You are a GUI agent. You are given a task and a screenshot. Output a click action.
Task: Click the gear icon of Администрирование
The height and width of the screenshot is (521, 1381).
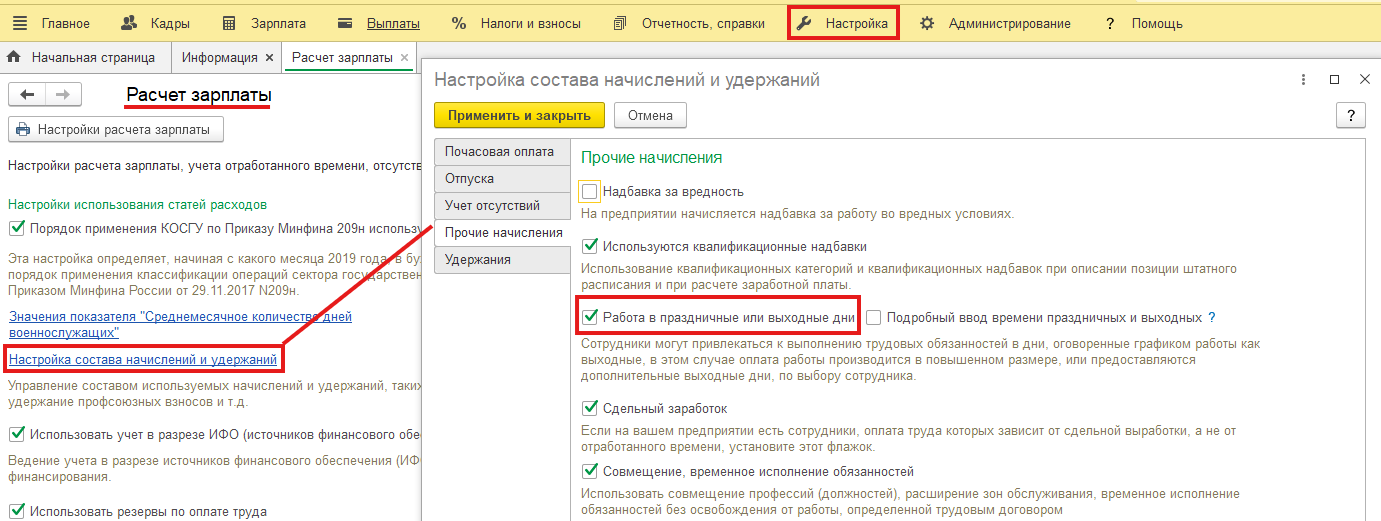coord(927,23)
